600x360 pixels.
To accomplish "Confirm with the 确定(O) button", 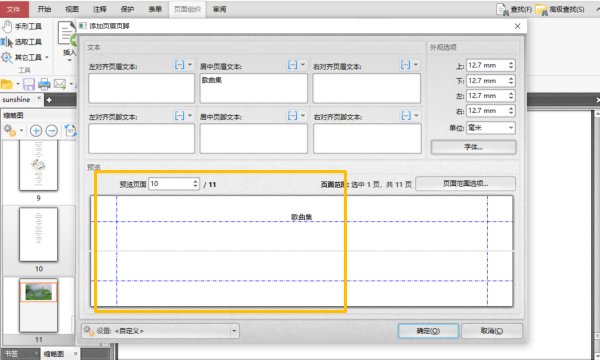I will 428,331.
